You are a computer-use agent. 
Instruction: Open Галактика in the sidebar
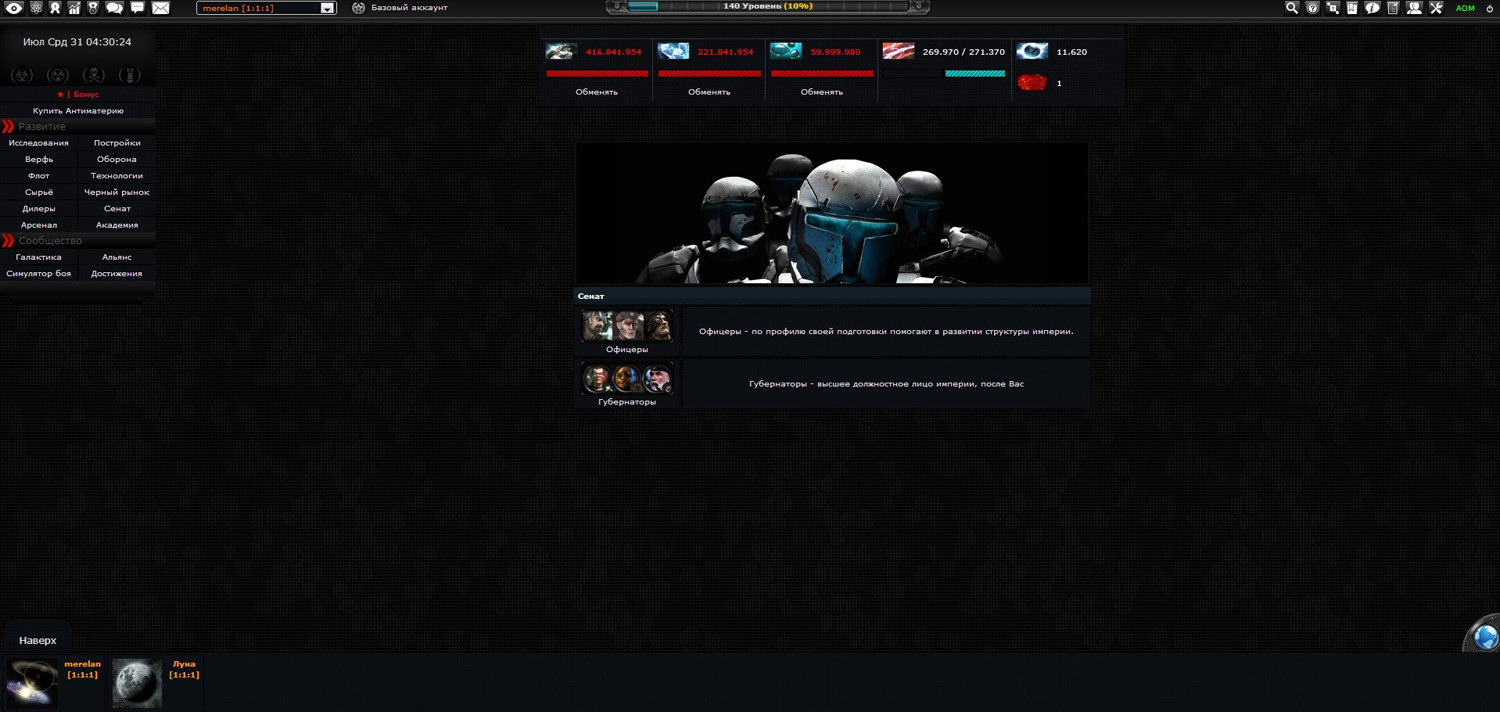tap(39, 257)
